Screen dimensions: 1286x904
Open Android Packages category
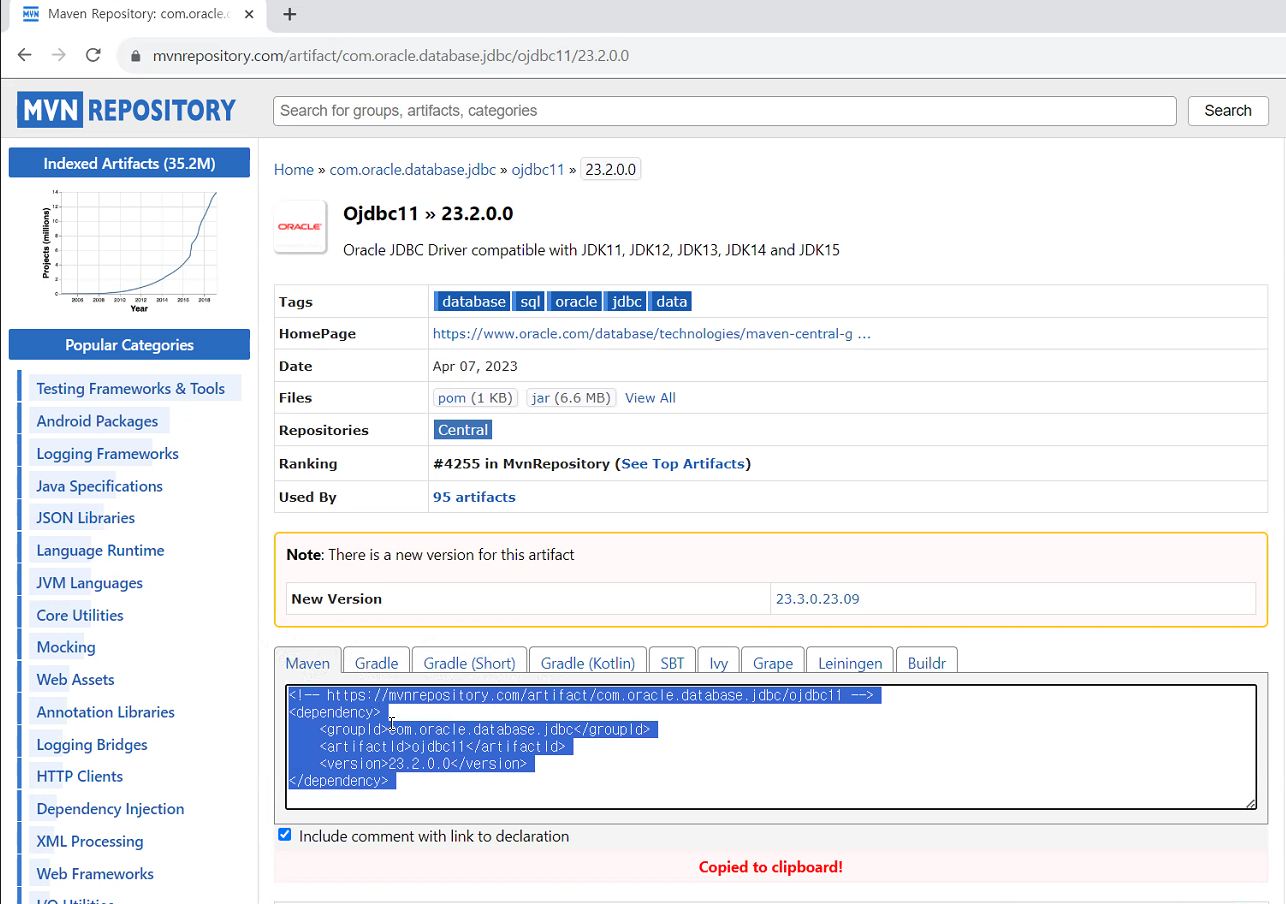(x=97, y=421)
